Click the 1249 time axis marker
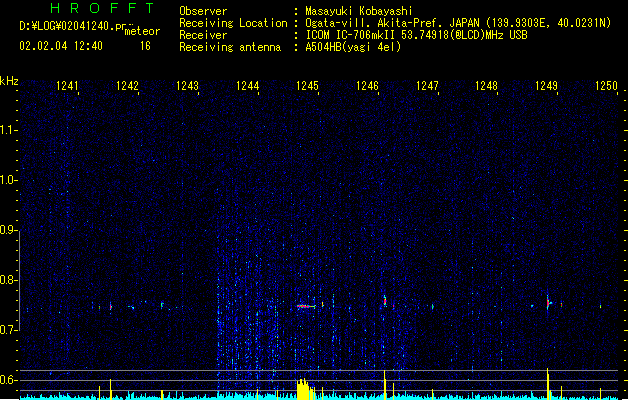This screenshot has height=400, width=629. [546, 85]
